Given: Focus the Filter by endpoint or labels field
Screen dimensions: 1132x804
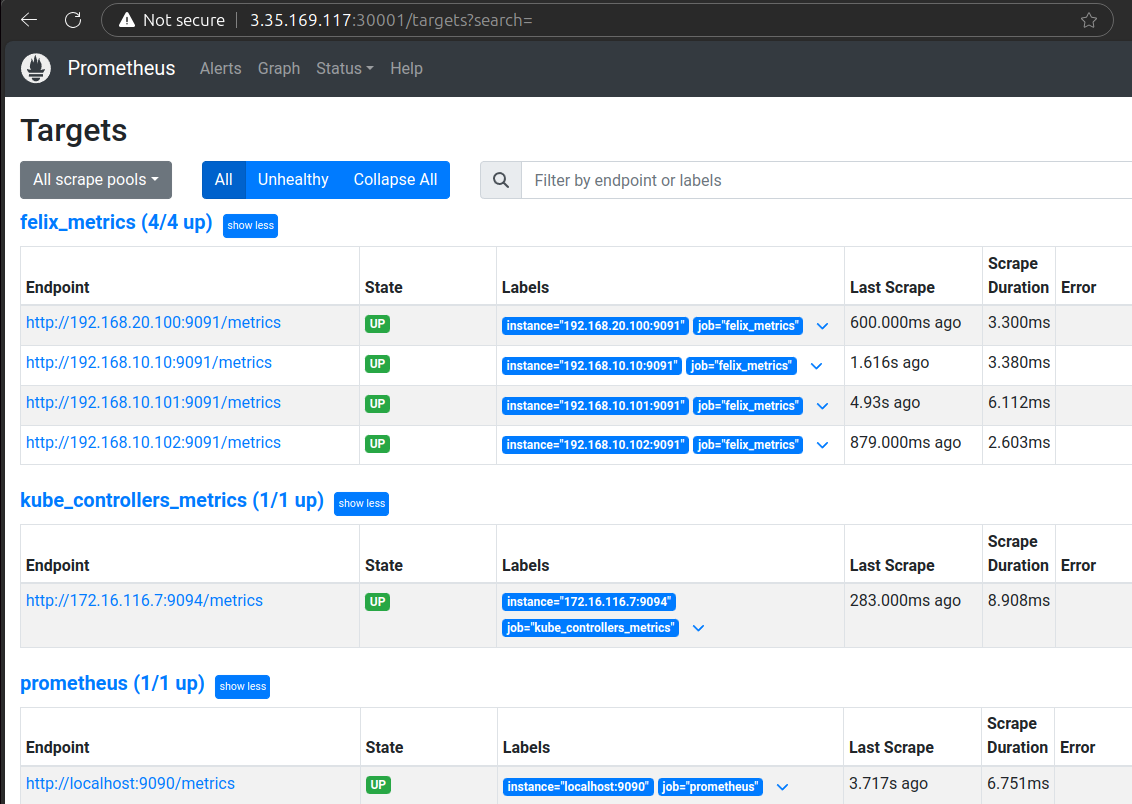Looking at the screenshot, I should (x=827, y=180).
